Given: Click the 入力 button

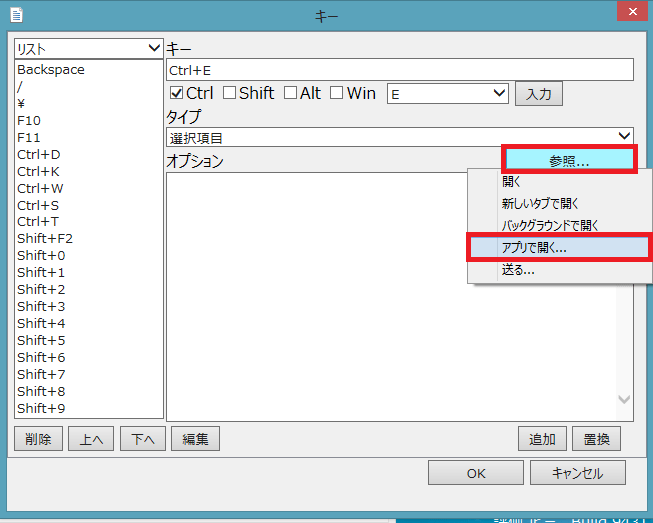Looking at the screenshot, I should coord(538,94).
